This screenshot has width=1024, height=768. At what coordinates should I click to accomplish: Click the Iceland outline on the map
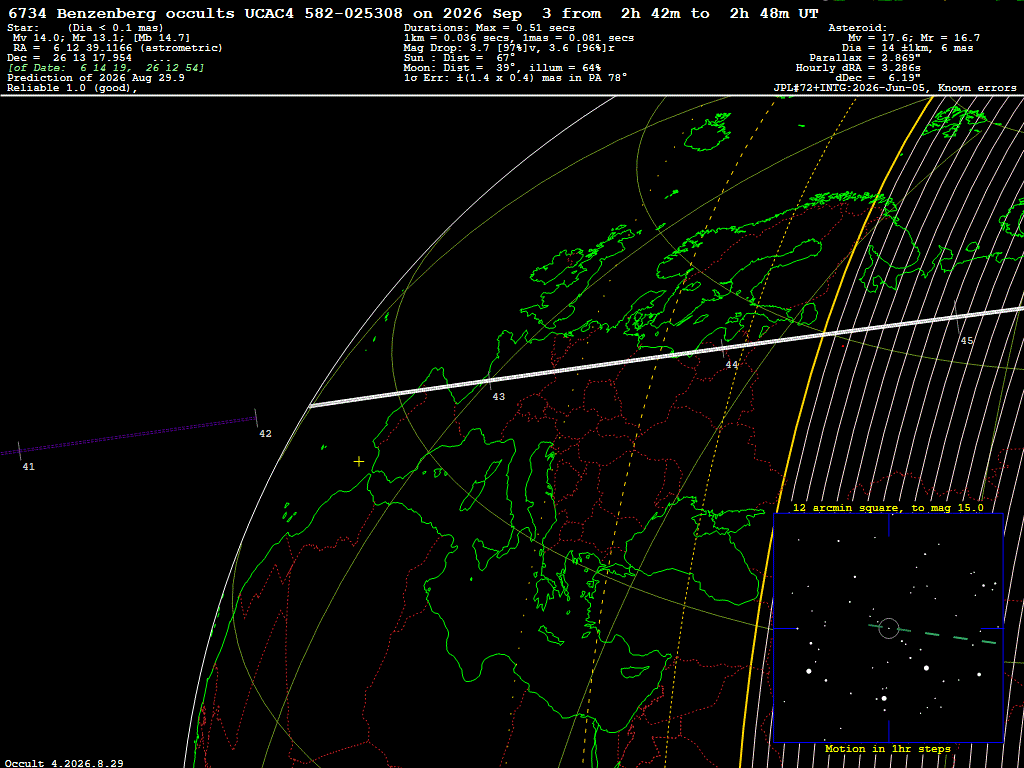point(707,131)
